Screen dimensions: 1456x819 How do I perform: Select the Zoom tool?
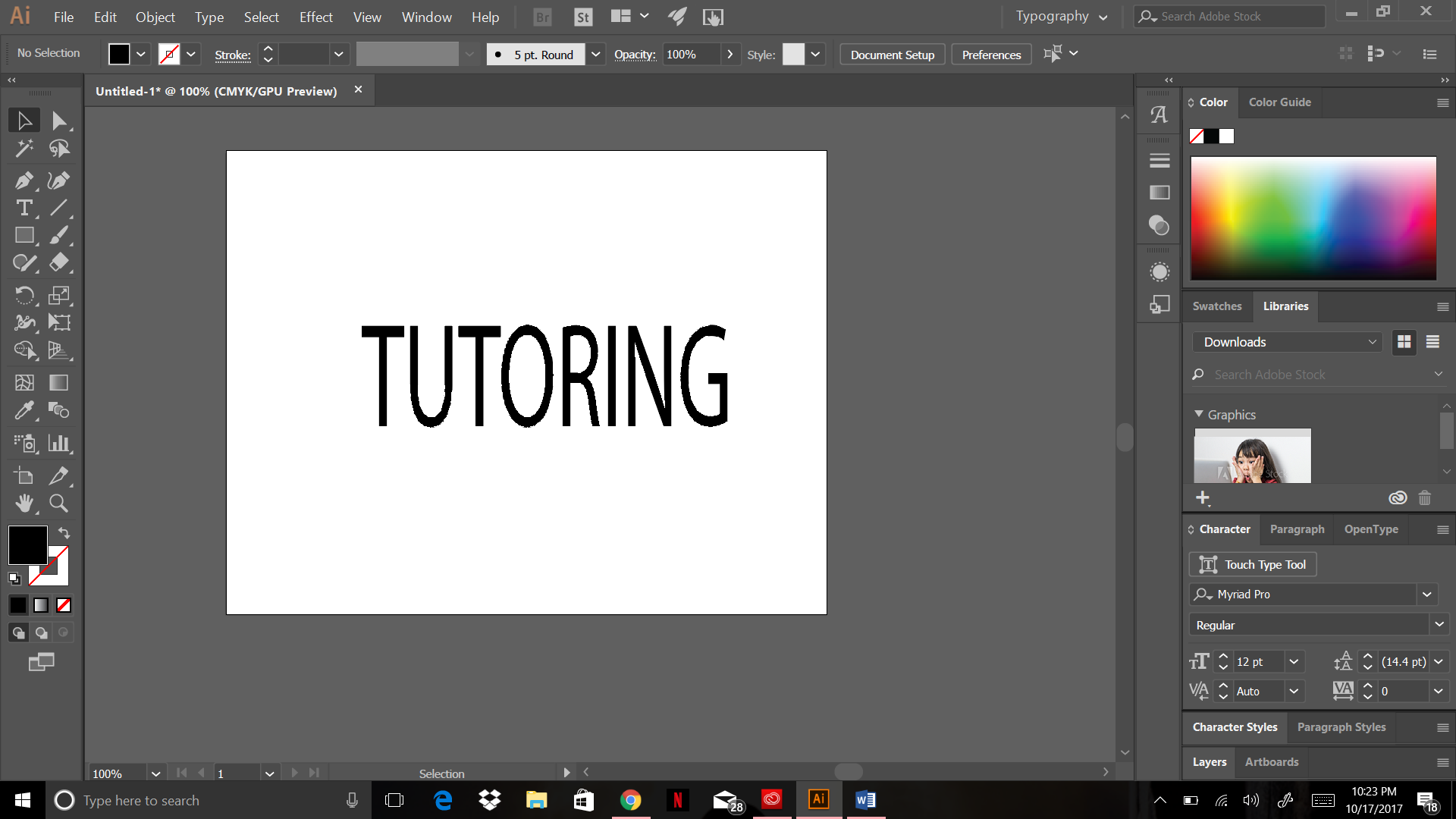click(x=58, y=503)
